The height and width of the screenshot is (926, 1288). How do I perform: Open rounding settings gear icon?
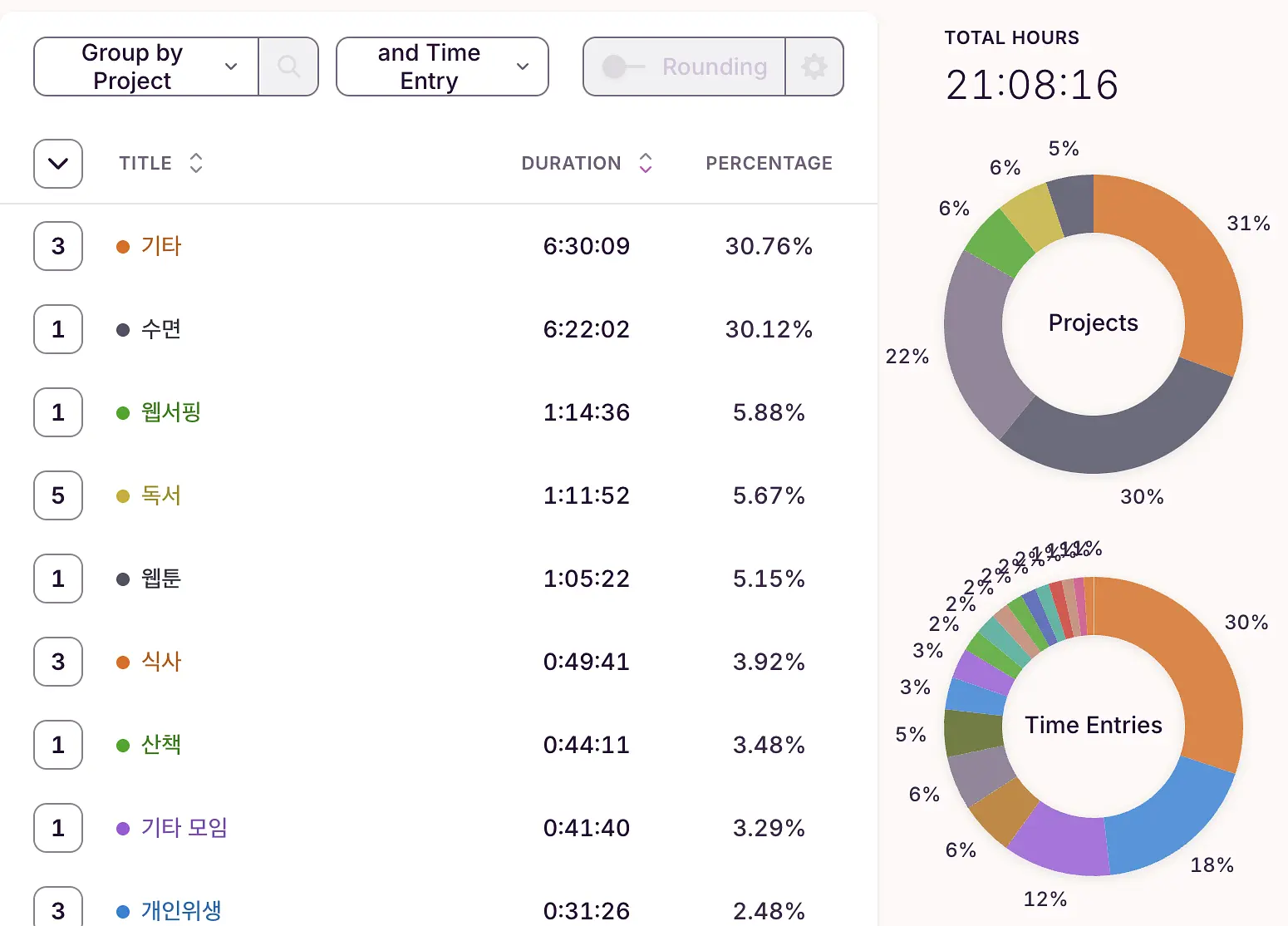pyautogui.click(x=814, y=66)
